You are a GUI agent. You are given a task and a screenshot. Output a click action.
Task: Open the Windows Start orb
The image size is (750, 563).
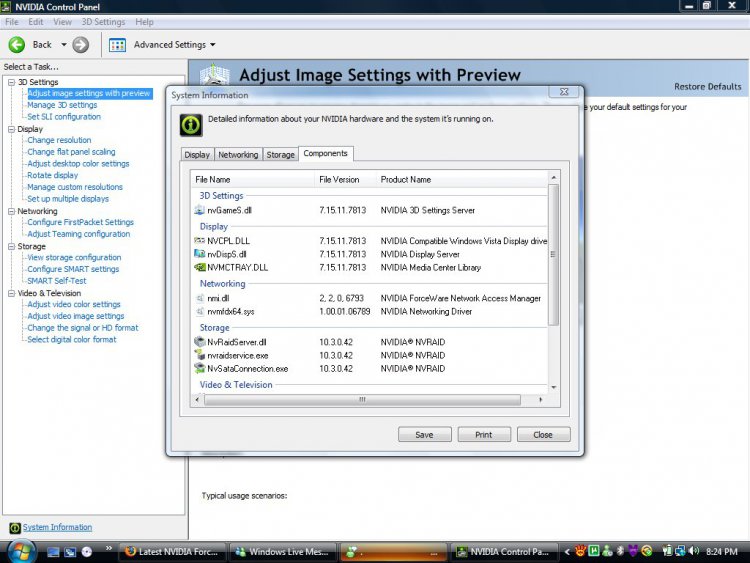tap(21, 552)
